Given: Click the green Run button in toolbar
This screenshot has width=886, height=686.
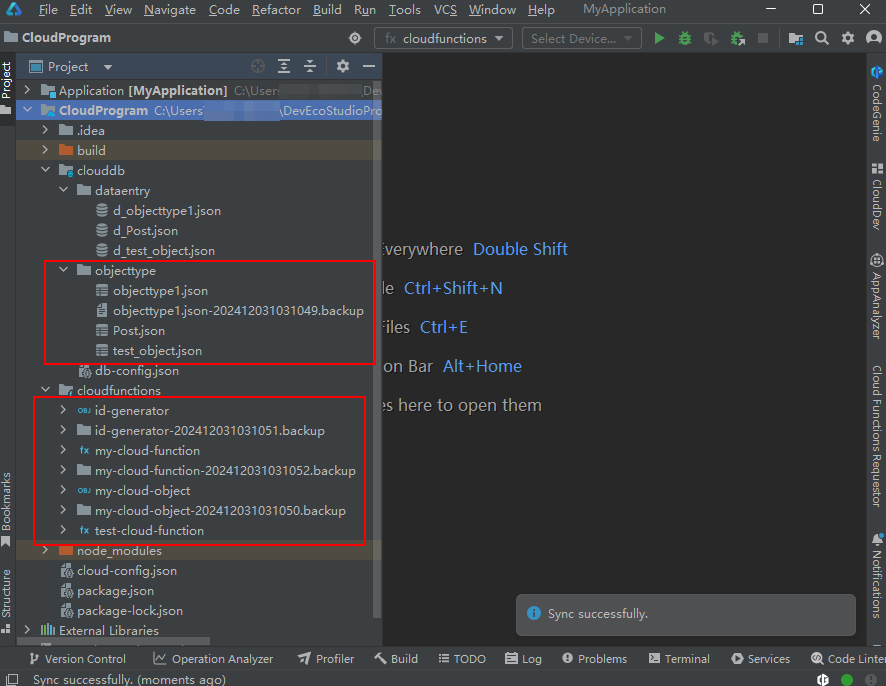Looking at the screenshot, I should pos(659,39).
